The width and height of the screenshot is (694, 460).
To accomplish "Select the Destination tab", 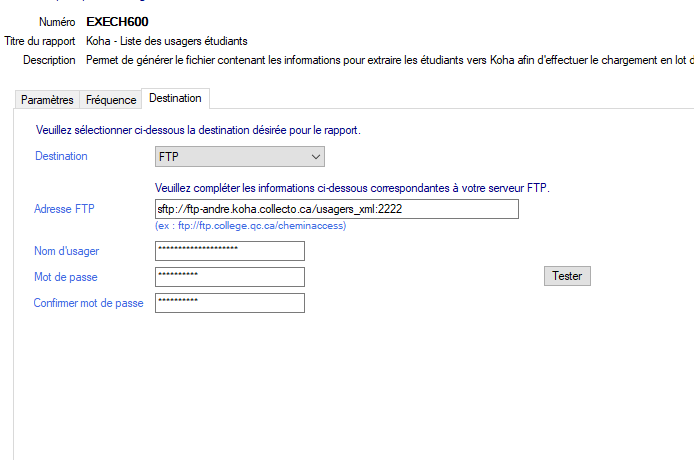I will (x=175, y=98).
